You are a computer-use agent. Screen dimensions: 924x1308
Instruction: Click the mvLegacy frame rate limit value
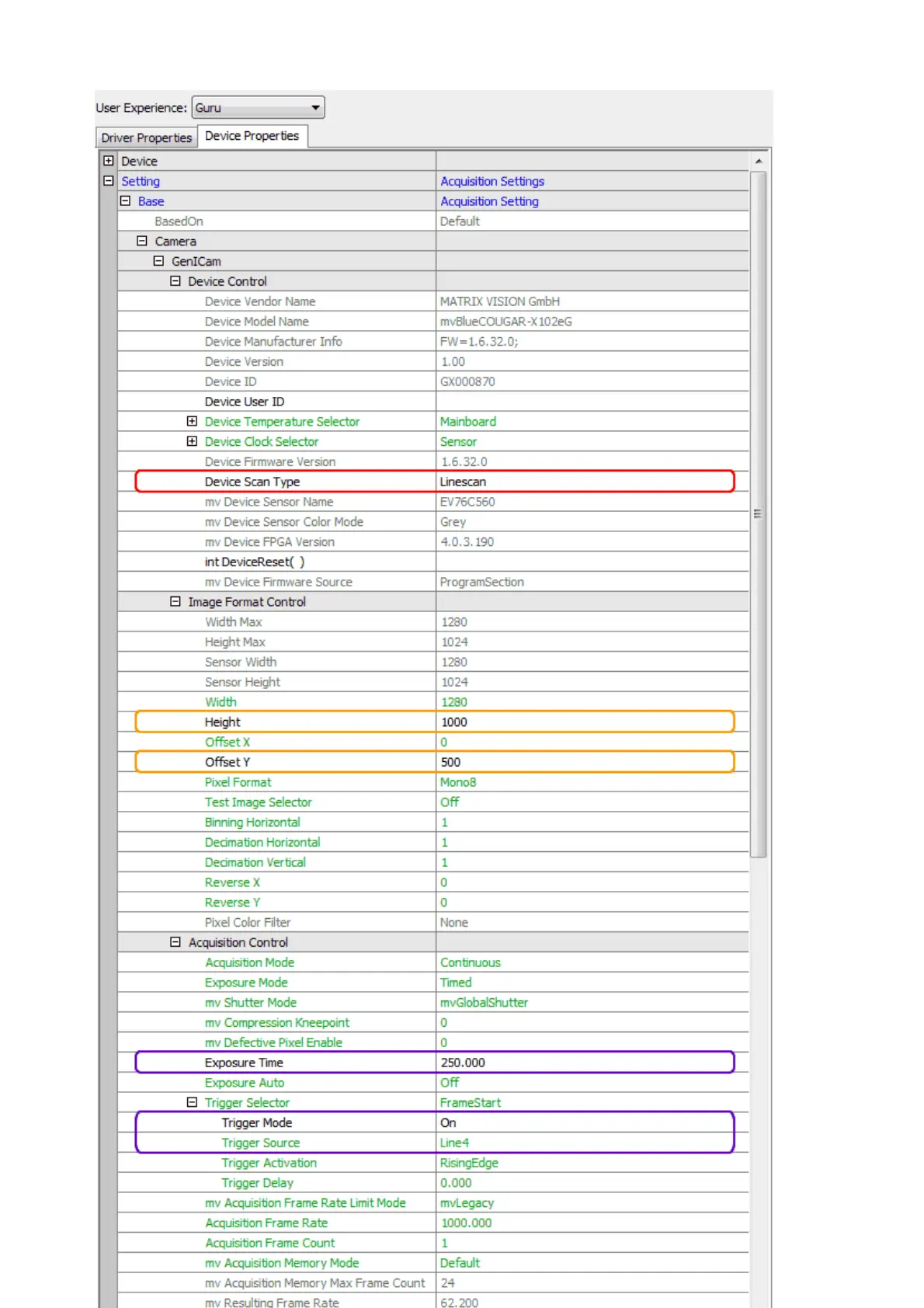coord(467,1203)
